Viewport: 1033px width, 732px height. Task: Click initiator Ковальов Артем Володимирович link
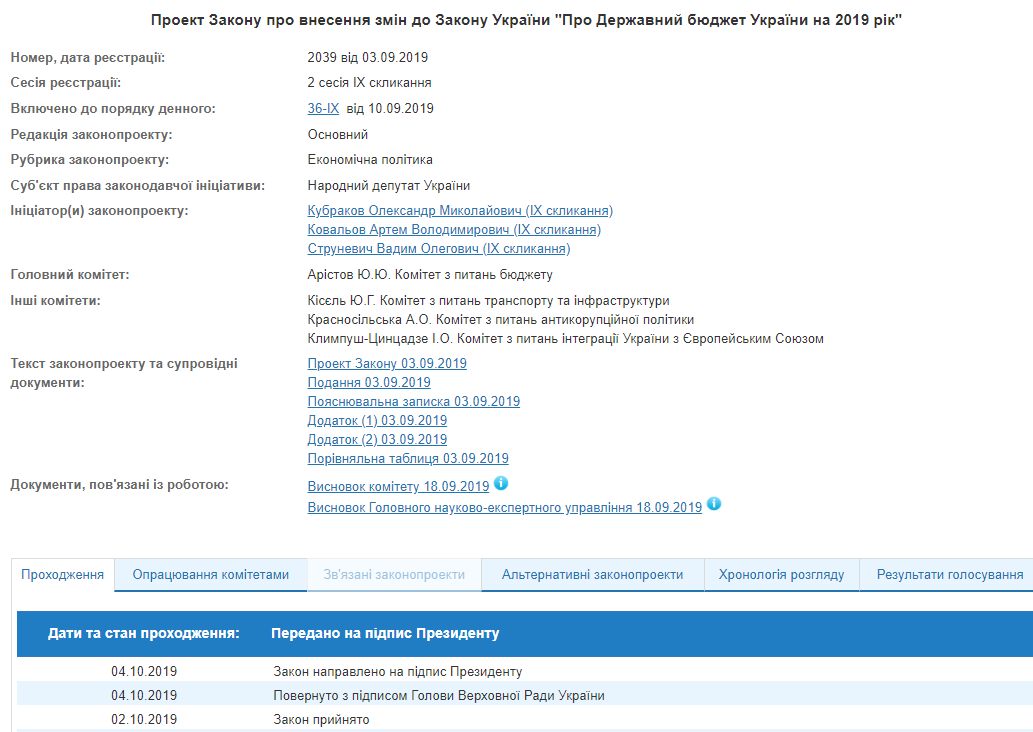454,230
